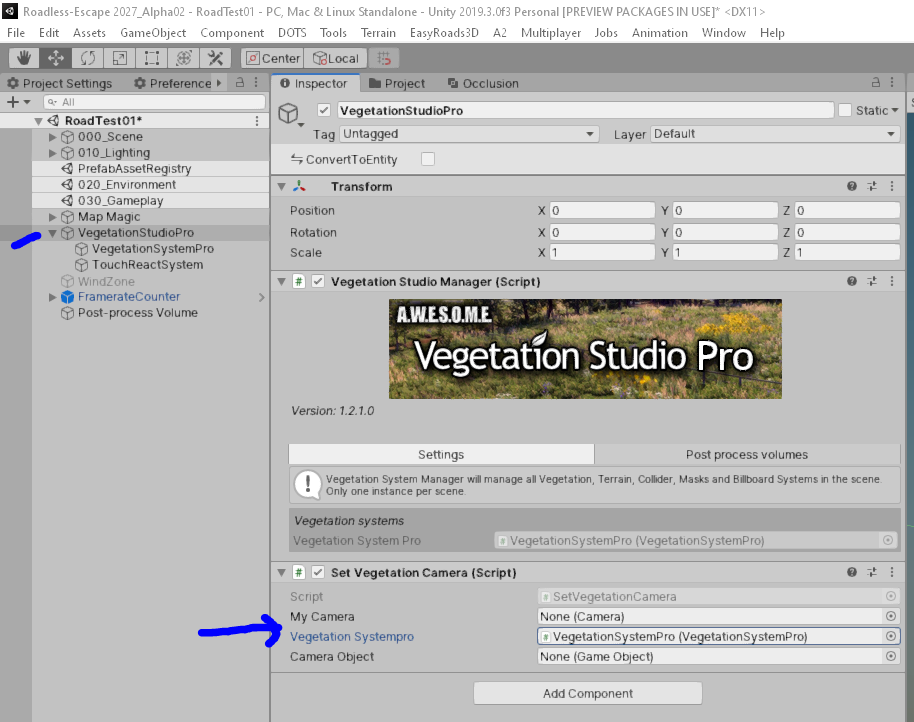914x722 pixels.
Task: Click the object name field
Action: pos(585,110)
